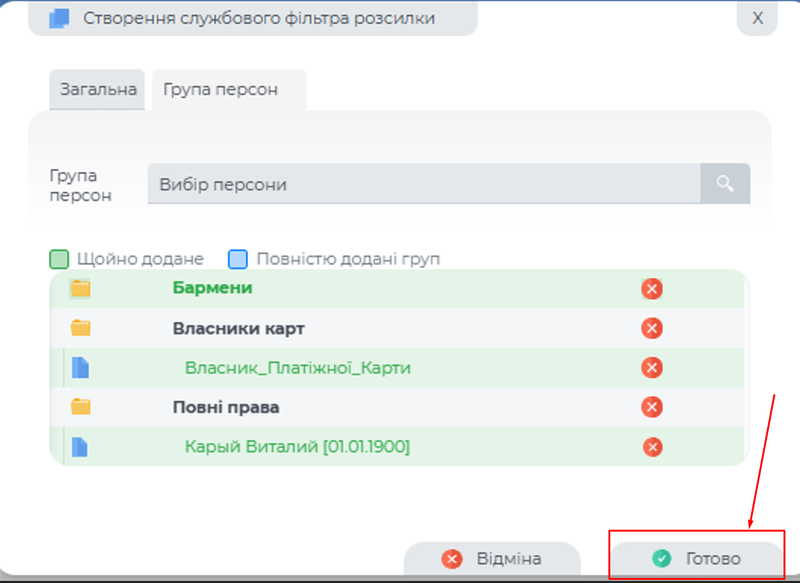Delete Карый Виталий entry via red X icon
The width and height of the screenshot is (800, 583).
tap(651, 447)
